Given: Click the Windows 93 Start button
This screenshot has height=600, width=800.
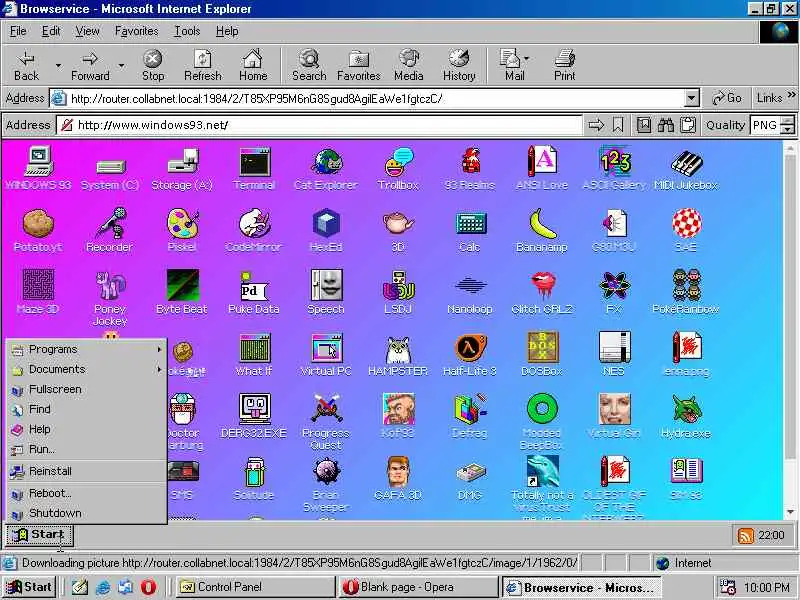Looking at the screenshot, I should point(39,535).
